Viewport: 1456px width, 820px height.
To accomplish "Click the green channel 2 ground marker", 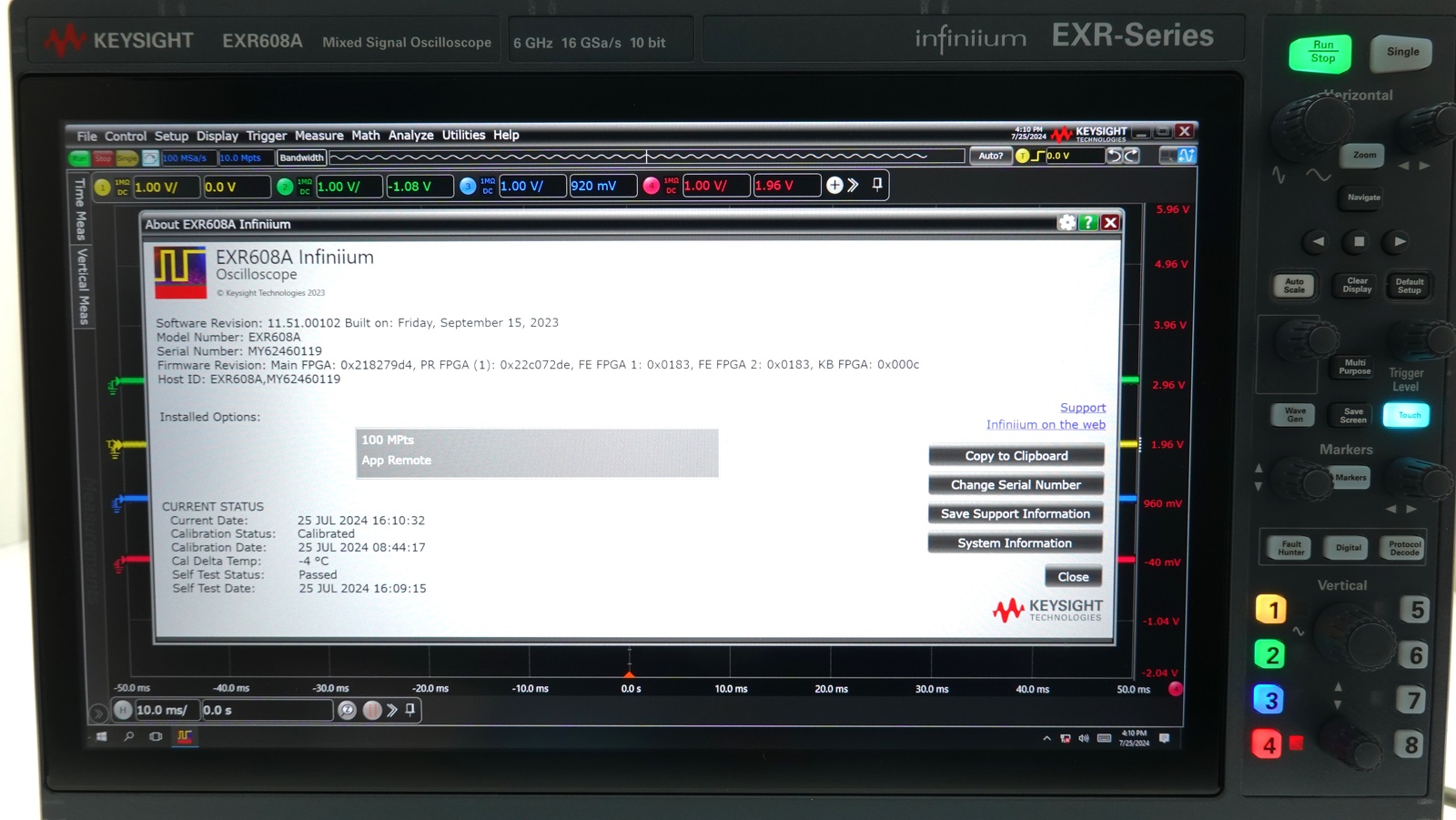I will click(x=114, y=386).
